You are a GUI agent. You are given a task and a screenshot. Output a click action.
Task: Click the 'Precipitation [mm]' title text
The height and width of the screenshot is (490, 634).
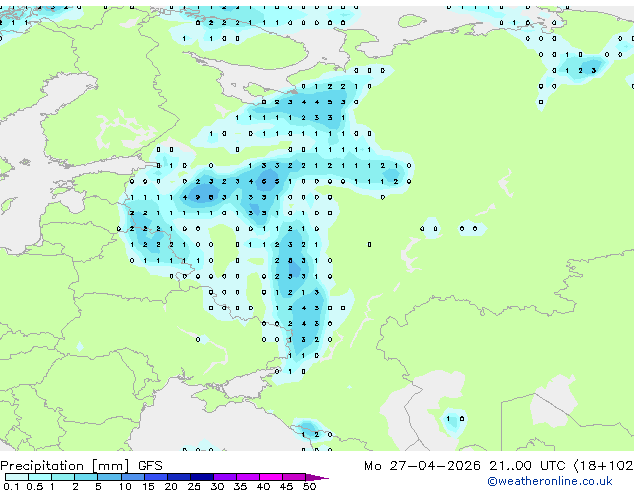point(65,466)
